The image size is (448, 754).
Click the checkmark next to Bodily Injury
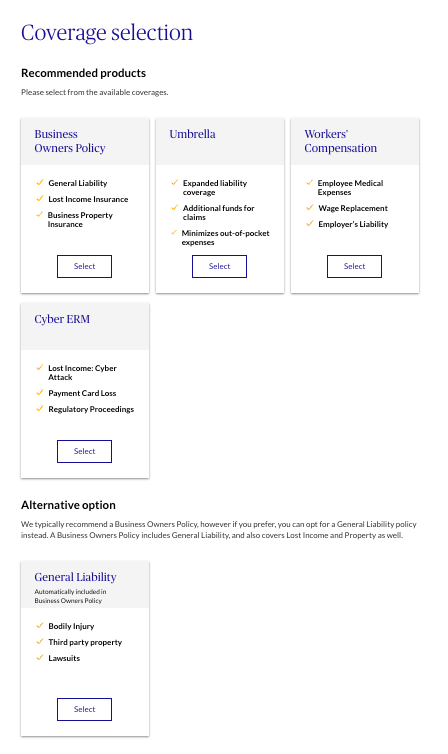40,626
